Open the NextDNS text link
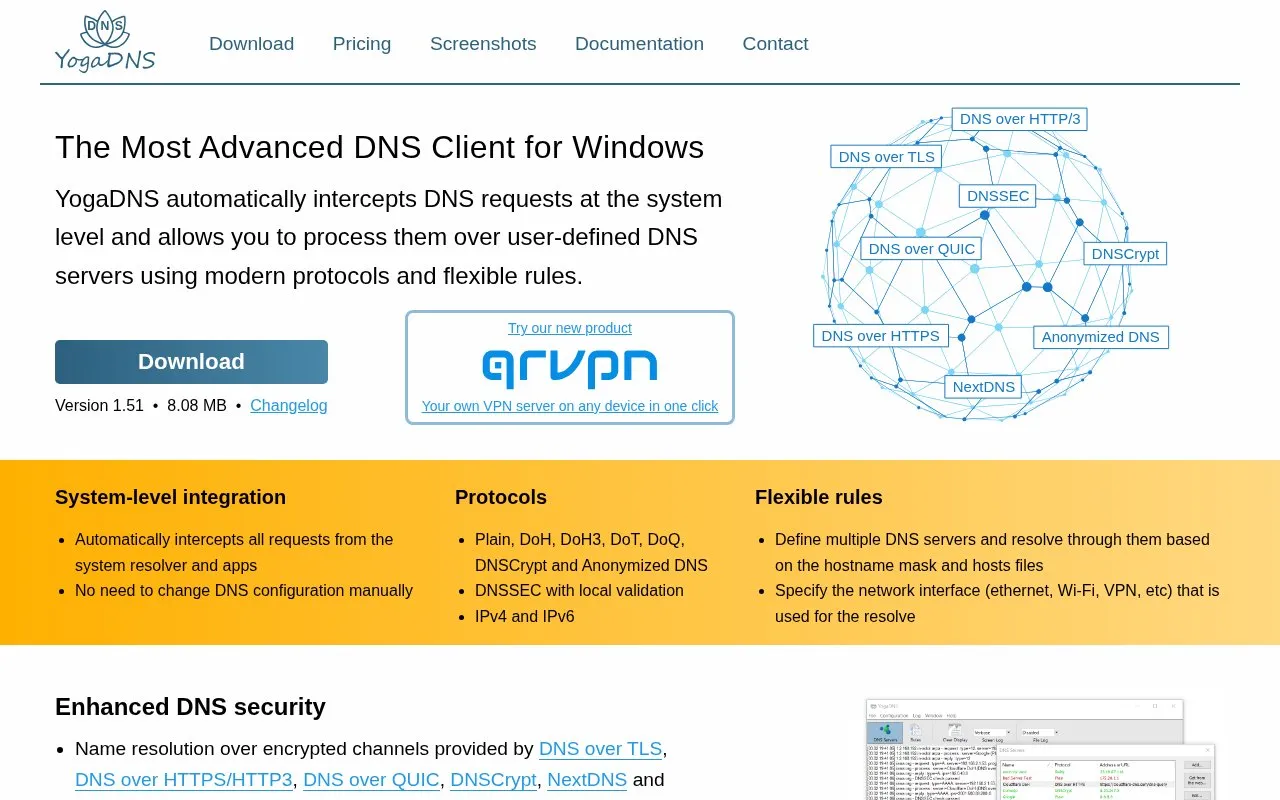This screenshot has width=1280, height=800. pyautogui.click(x=587, y=780)
